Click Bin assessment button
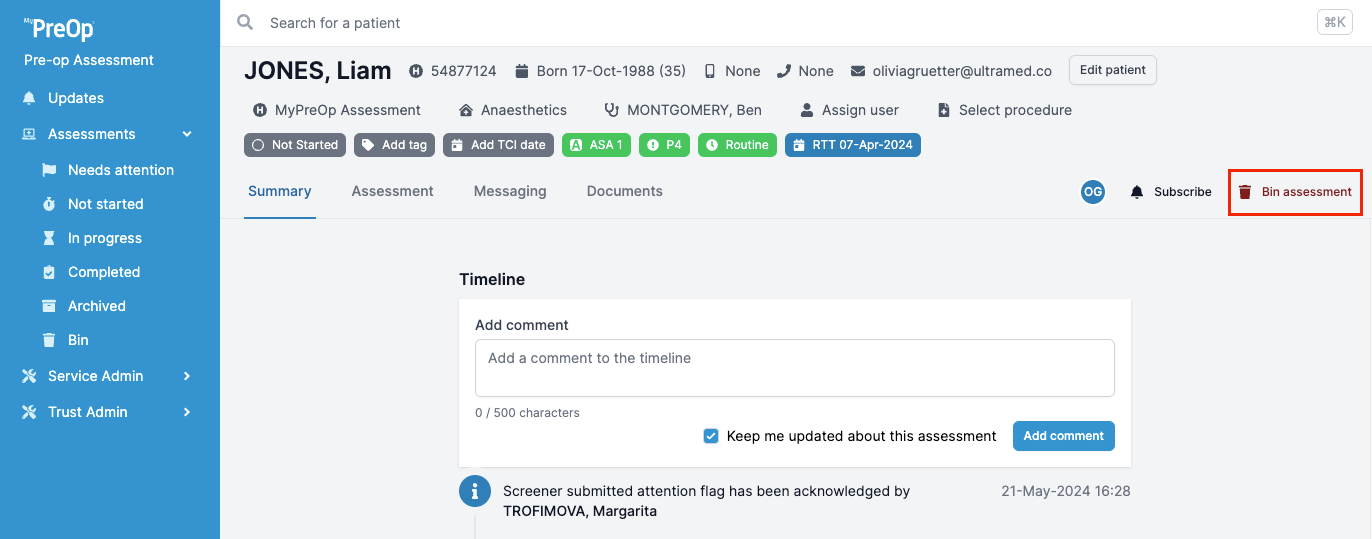The height and width of the screenshot is (539, 1372). click(1295, 192)
